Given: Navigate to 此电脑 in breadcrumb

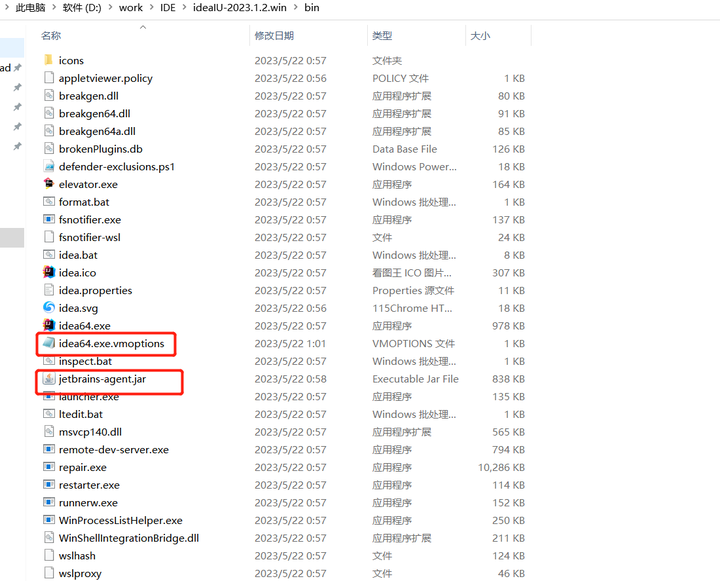Looking at the screenshot, I should pos(30,8).
